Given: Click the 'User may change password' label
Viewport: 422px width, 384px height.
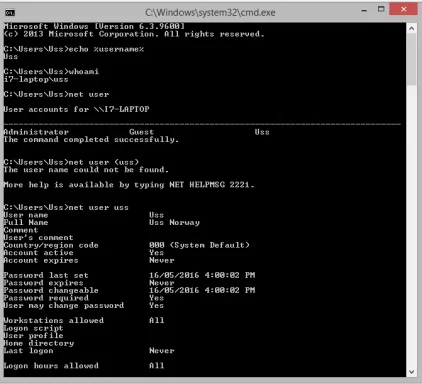Looking at the screenshot, I should pyautogui.click(x=64, y=305).
